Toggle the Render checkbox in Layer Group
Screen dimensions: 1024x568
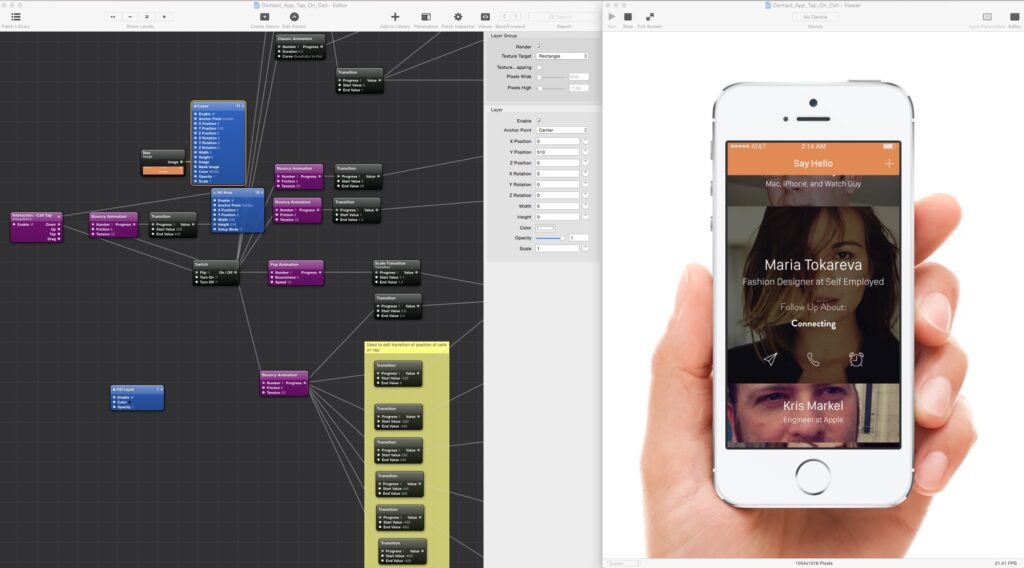[x=539, y=47]
